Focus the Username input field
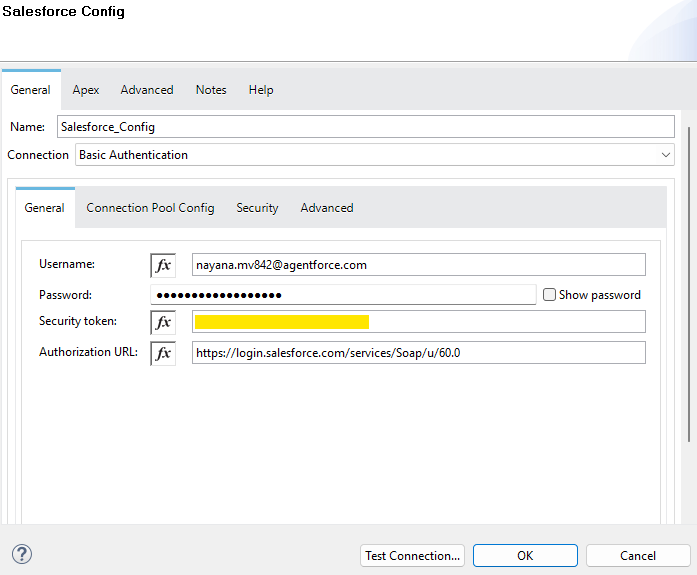The height and width of the screenshot is (575, 697). [x=419, y=265]
